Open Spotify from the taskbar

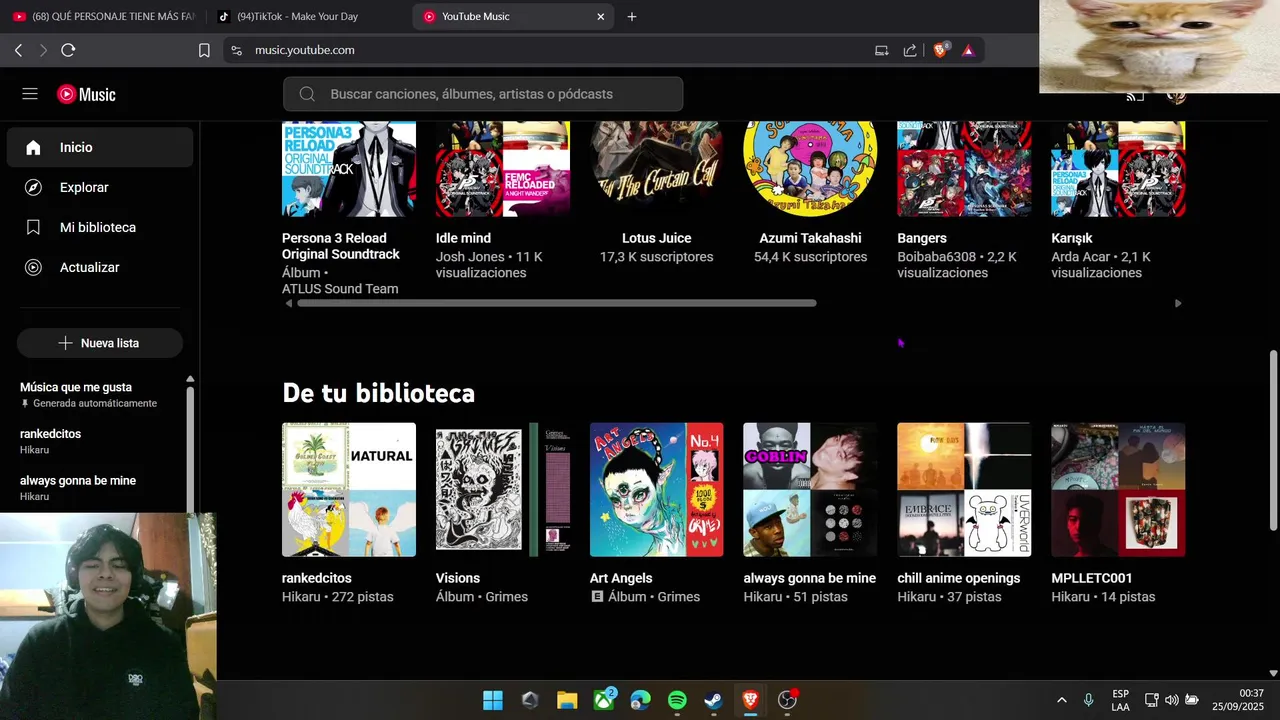[677, 700]
